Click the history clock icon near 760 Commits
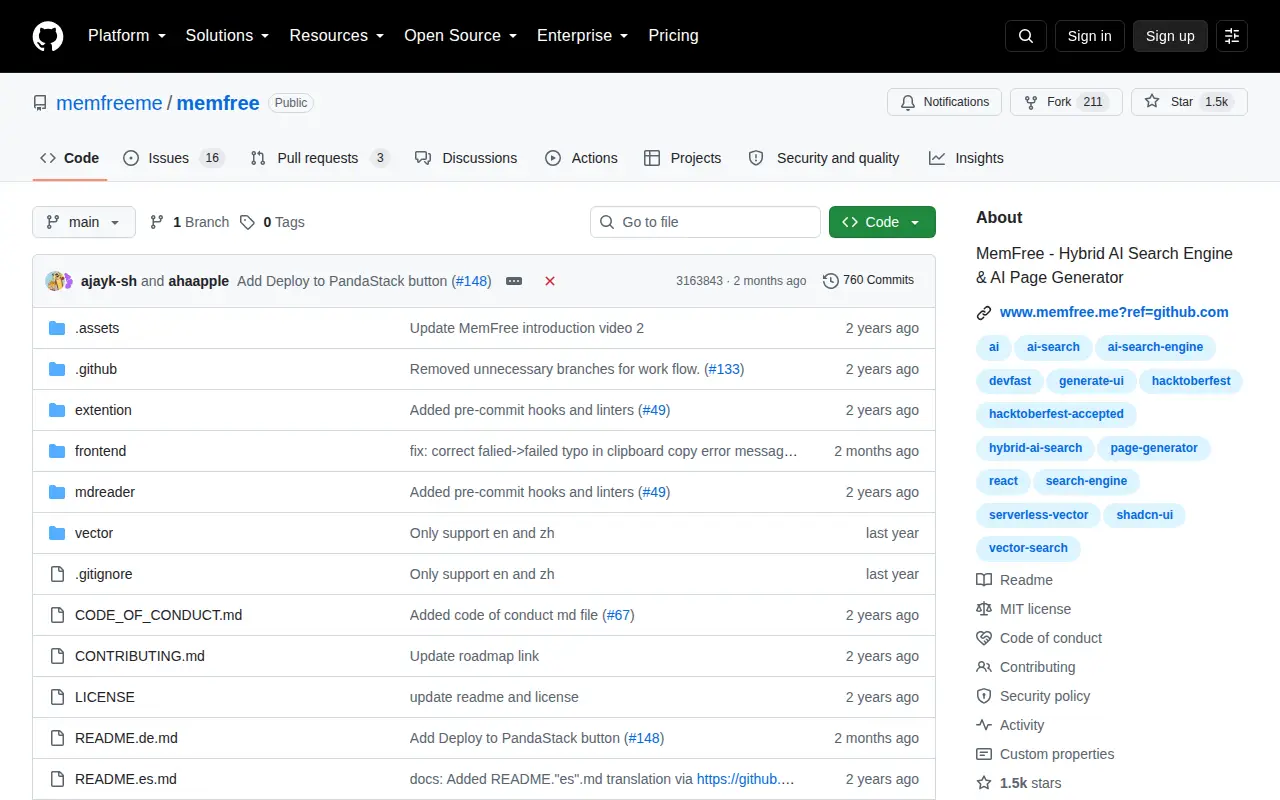This screenshot has height=800, width=1280. pyautogui.click(x=831, y=281)
